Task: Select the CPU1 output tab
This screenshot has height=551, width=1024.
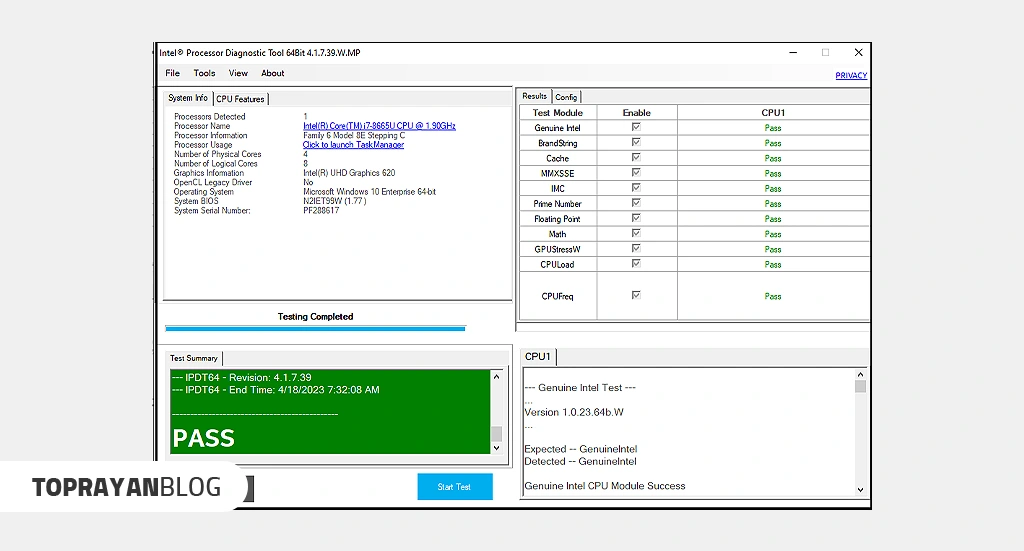Action: [538, 356]
